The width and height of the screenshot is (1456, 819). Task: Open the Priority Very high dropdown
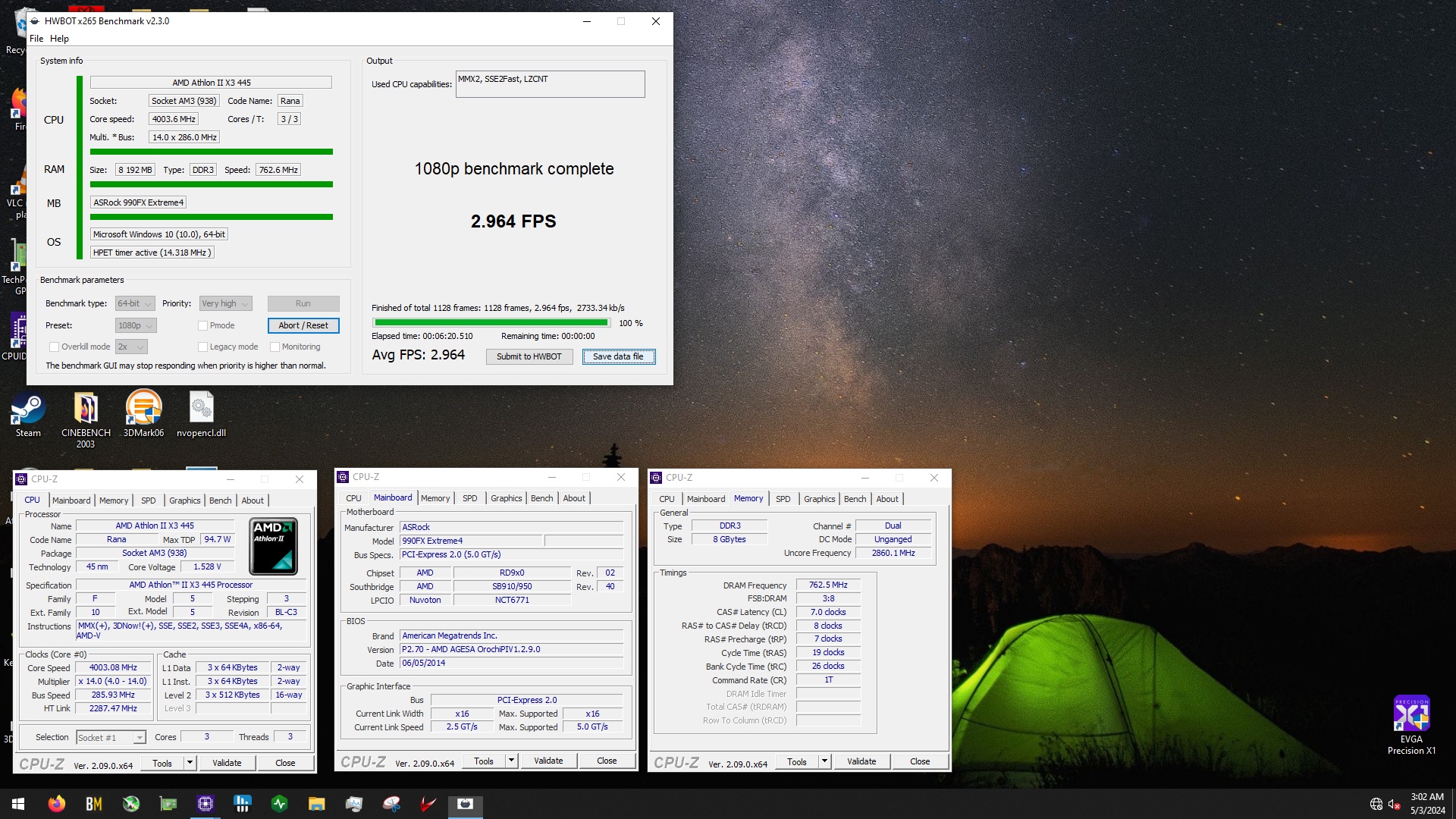(x=225, y=303)
